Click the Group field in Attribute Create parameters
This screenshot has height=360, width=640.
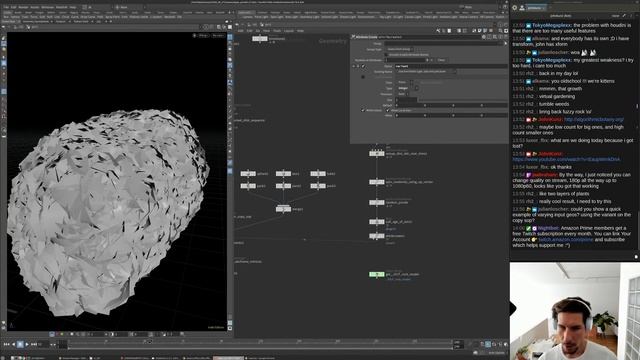pos(442,43)
